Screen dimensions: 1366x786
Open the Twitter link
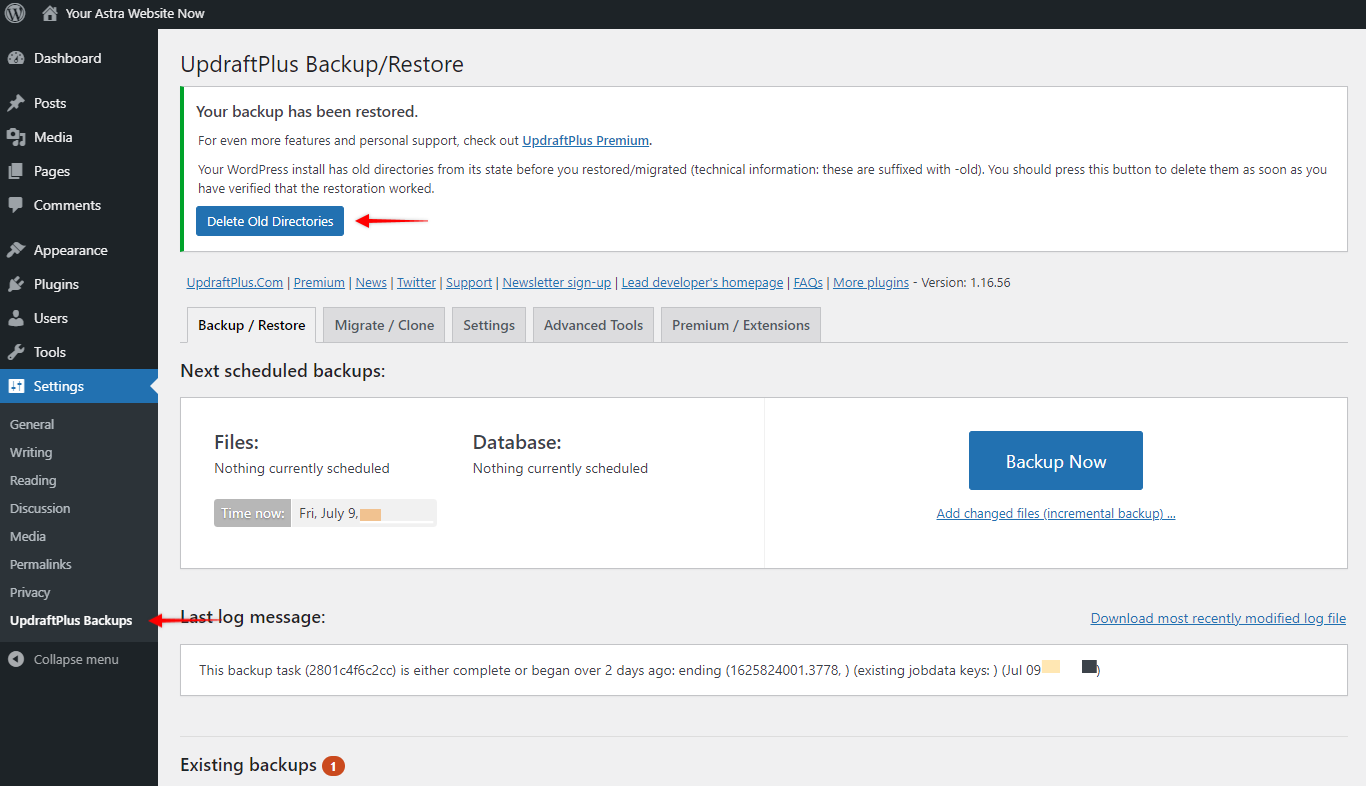pos(416,282)
